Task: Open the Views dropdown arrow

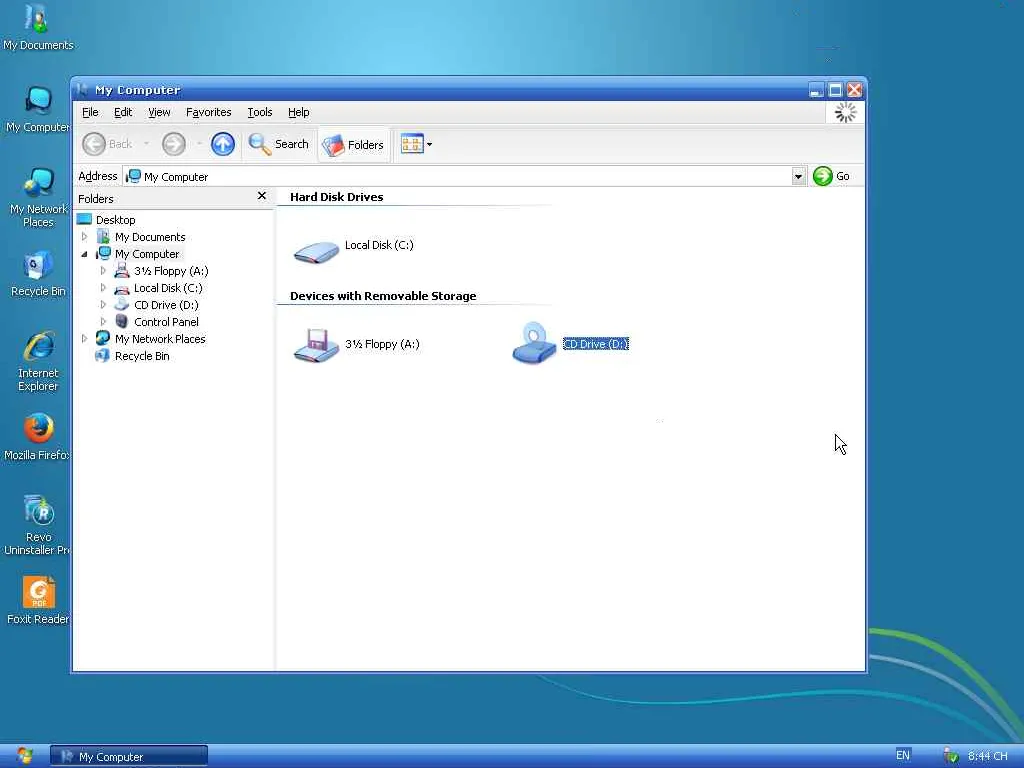Action: tap(430, 144)
